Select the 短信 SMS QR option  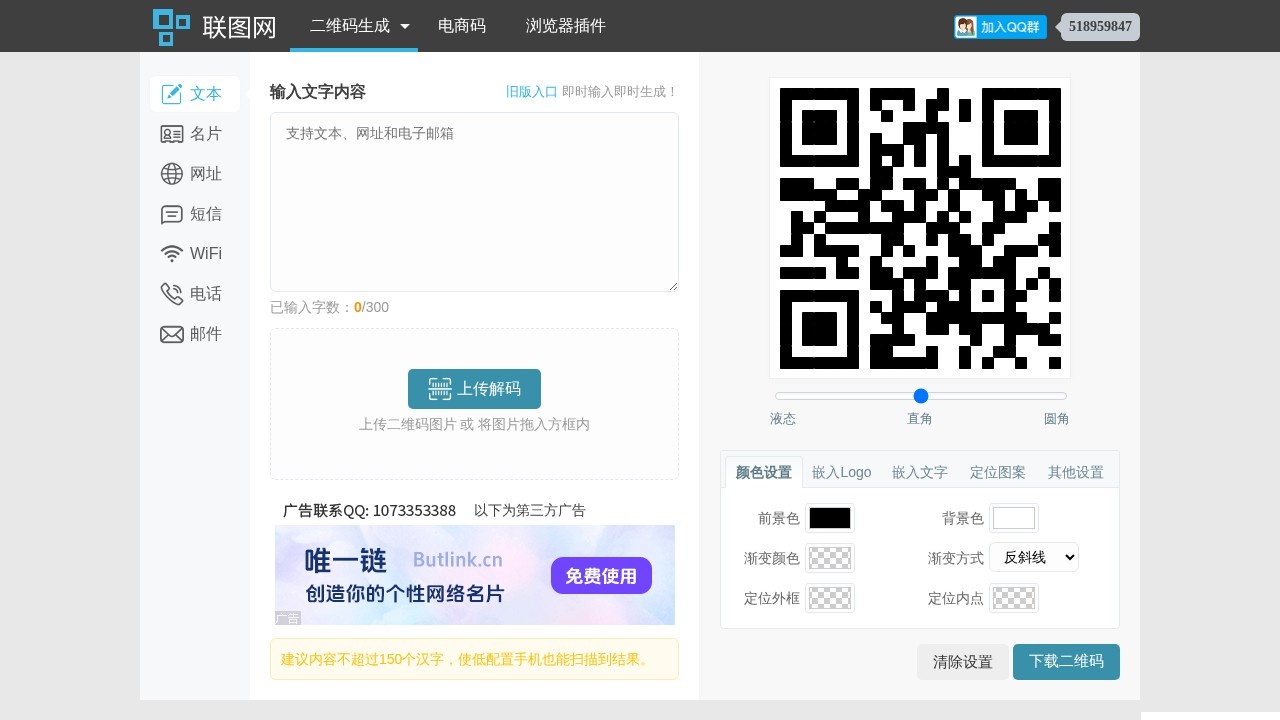194,213
